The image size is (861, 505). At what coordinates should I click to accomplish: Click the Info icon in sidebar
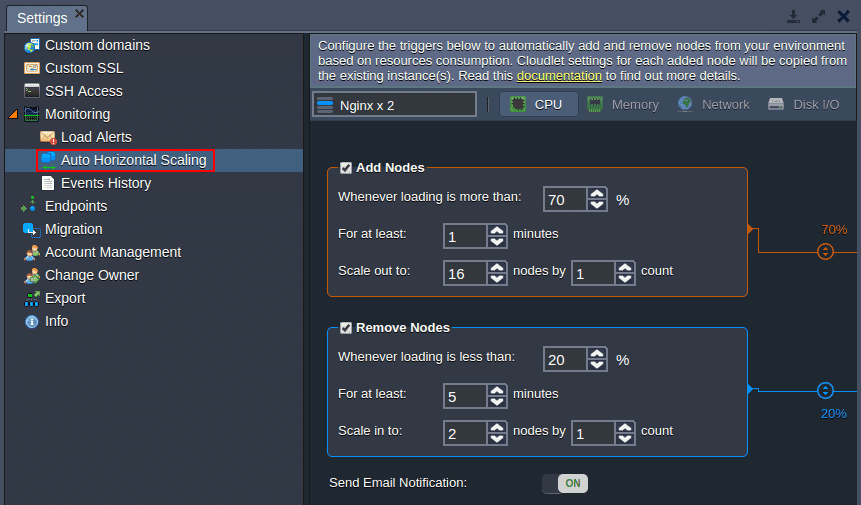pos(32,322)
